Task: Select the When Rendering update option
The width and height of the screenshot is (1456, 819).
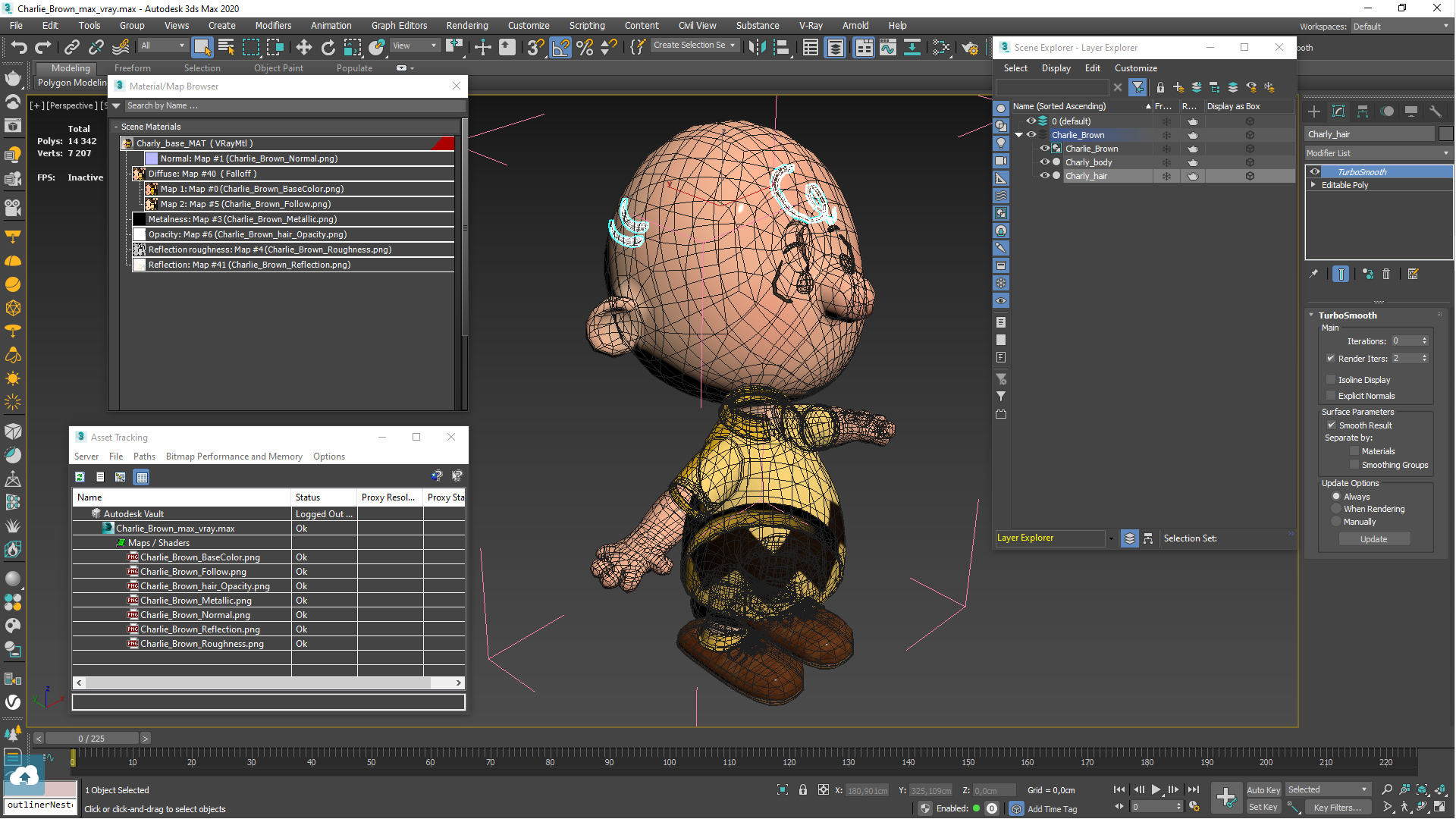Action: tap(1336, 509)
